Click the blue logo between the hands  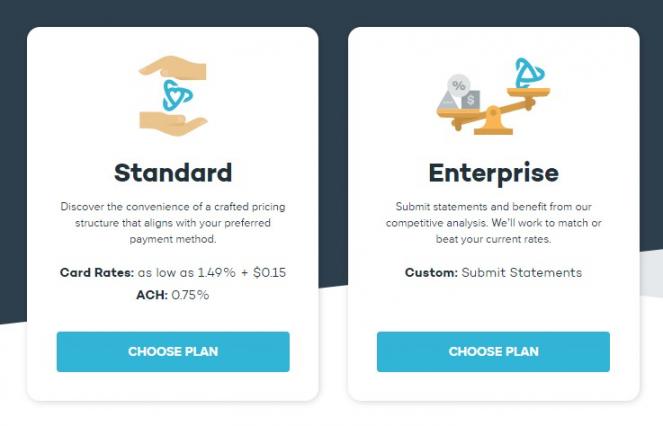[x=176, y=97]
